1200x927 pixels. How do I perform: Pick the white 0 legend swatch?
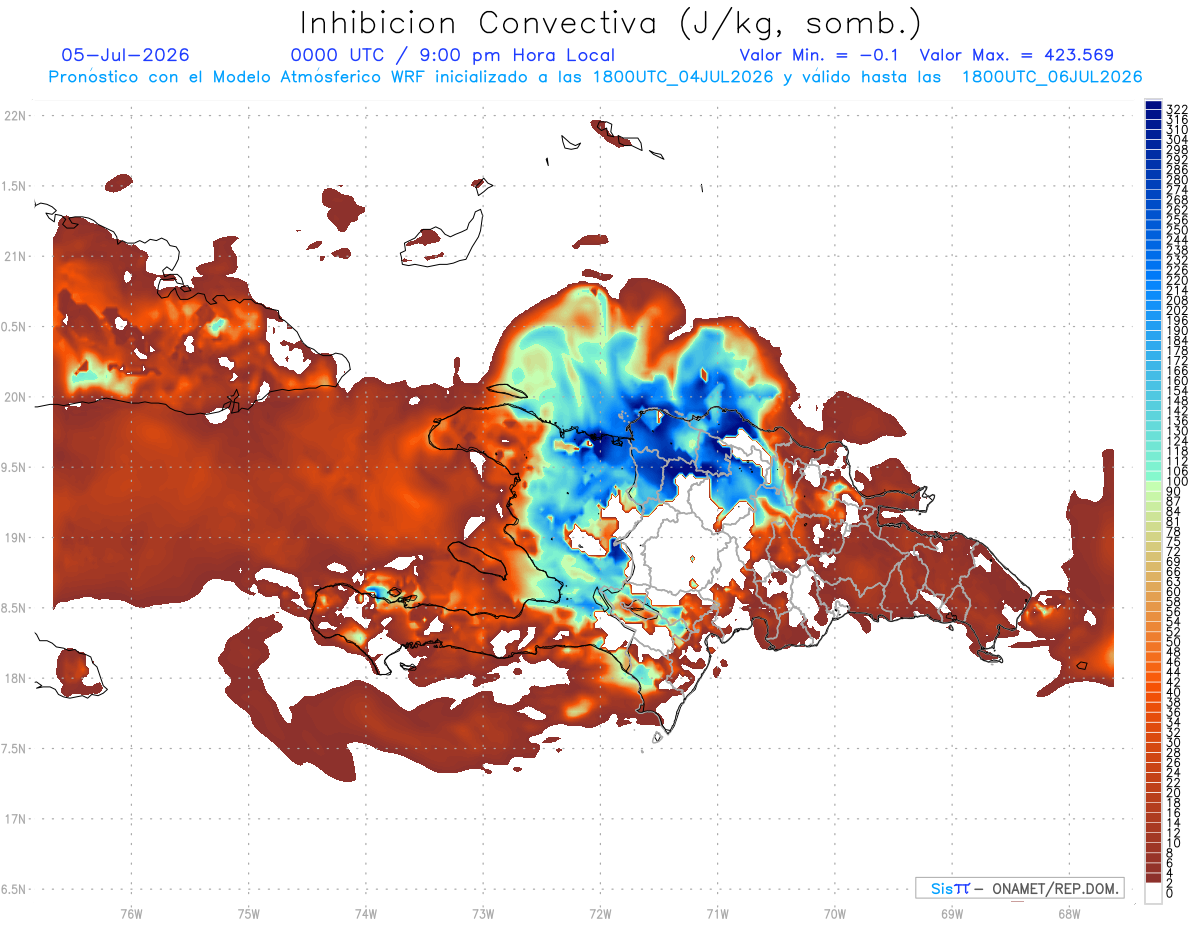point(1153,893)
